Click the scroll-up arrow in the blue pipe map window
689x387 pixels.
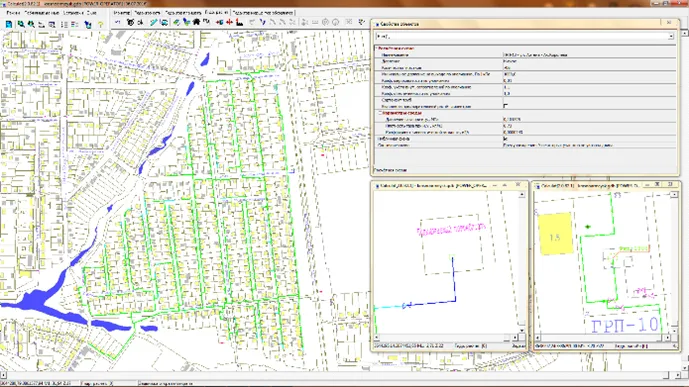point(522,195)
